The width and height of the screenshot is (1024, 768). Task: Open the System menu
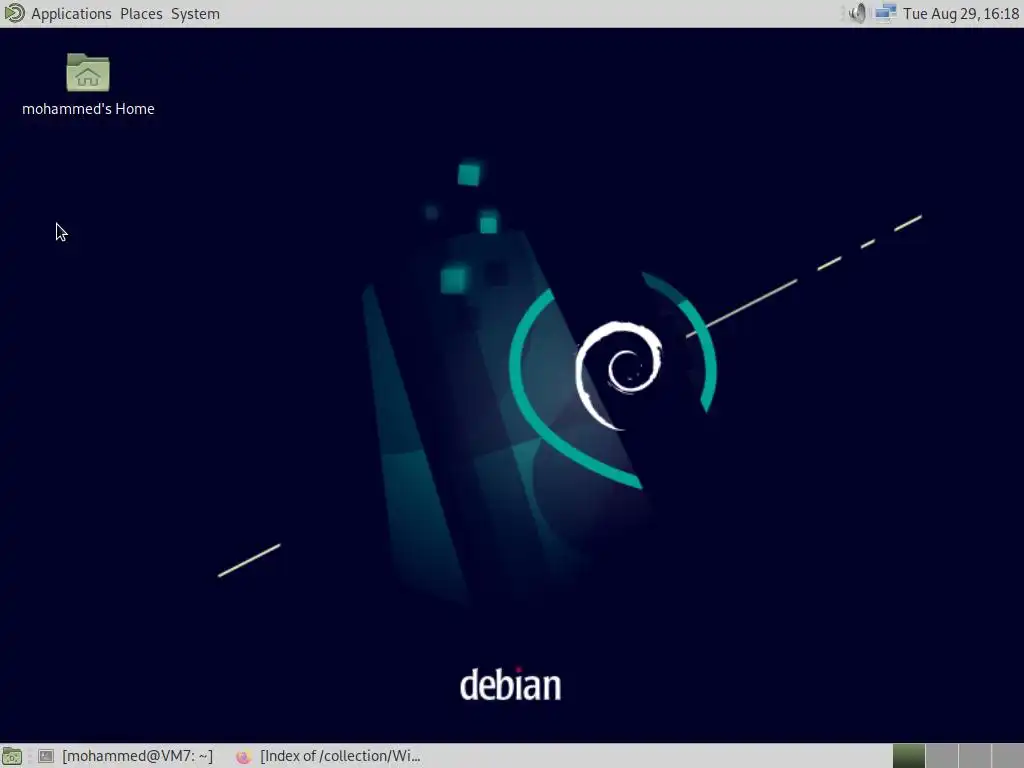pos(195,14)
